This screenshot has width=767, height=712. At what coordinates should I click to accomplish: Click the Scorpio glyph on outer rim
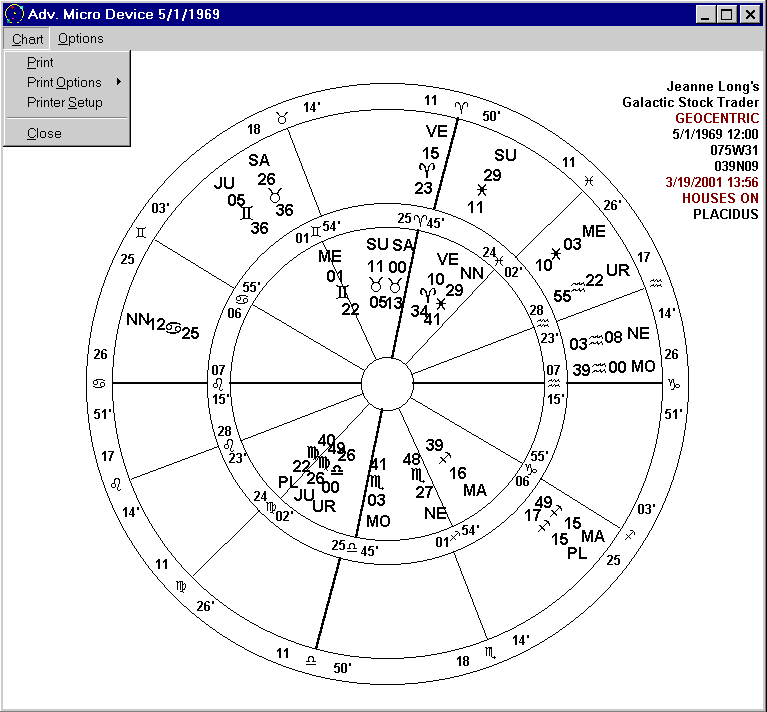(x=491, y=653)
